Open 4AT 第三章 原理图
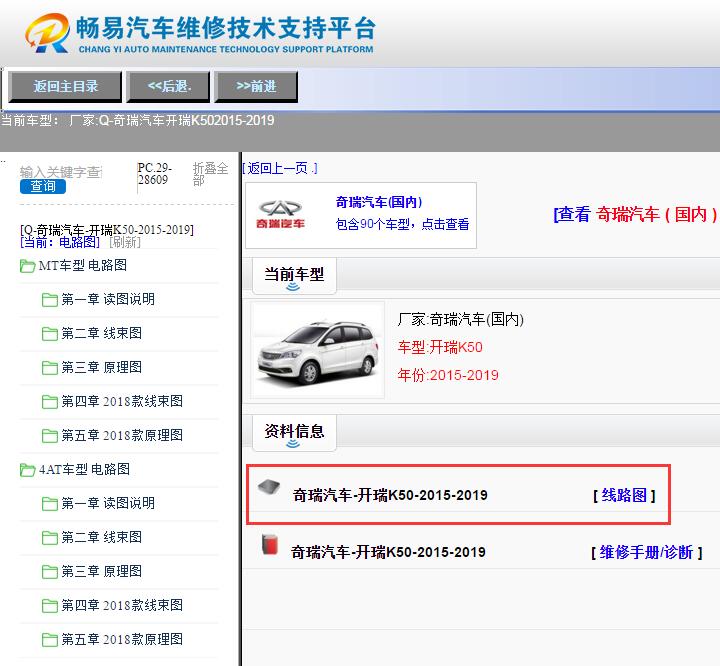Viewport: 720px width, 666px height. click(102, 571)
